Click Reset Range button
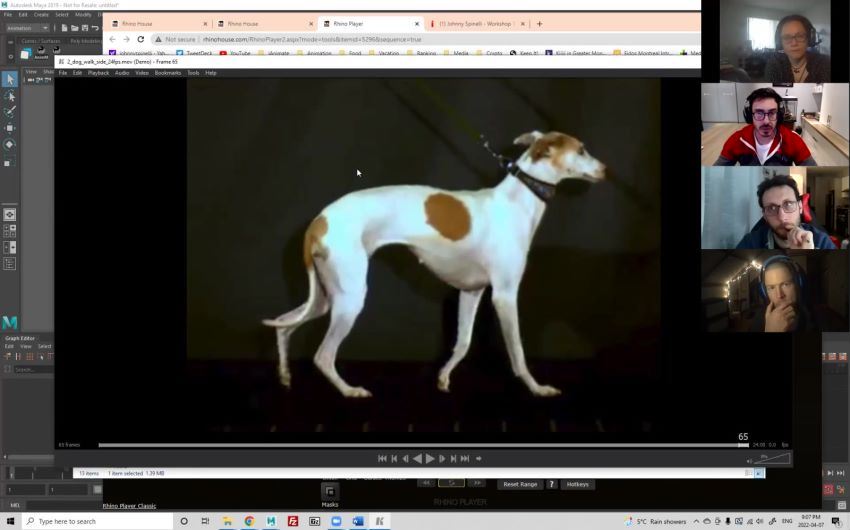Screen dimensions: 850x530 (520, 484)
